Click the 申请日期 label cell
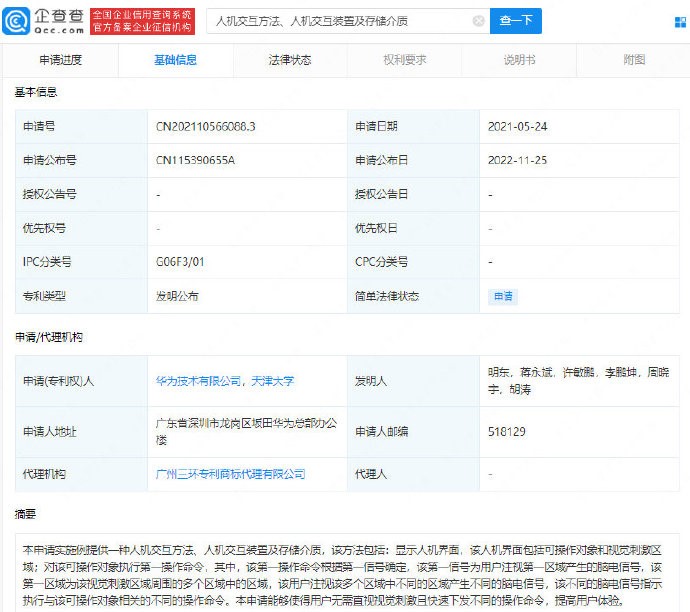The width and height of the screenshot is (690, 612). point(414,127)
